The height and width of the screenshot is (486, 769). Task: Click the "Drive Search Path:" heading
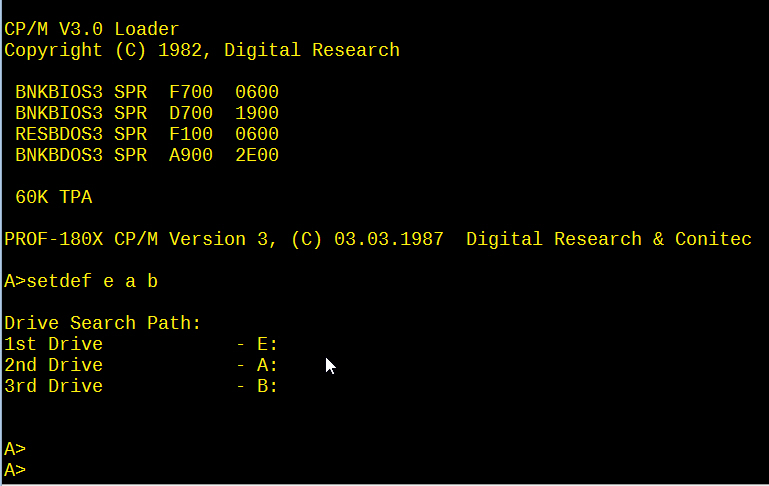103,323
